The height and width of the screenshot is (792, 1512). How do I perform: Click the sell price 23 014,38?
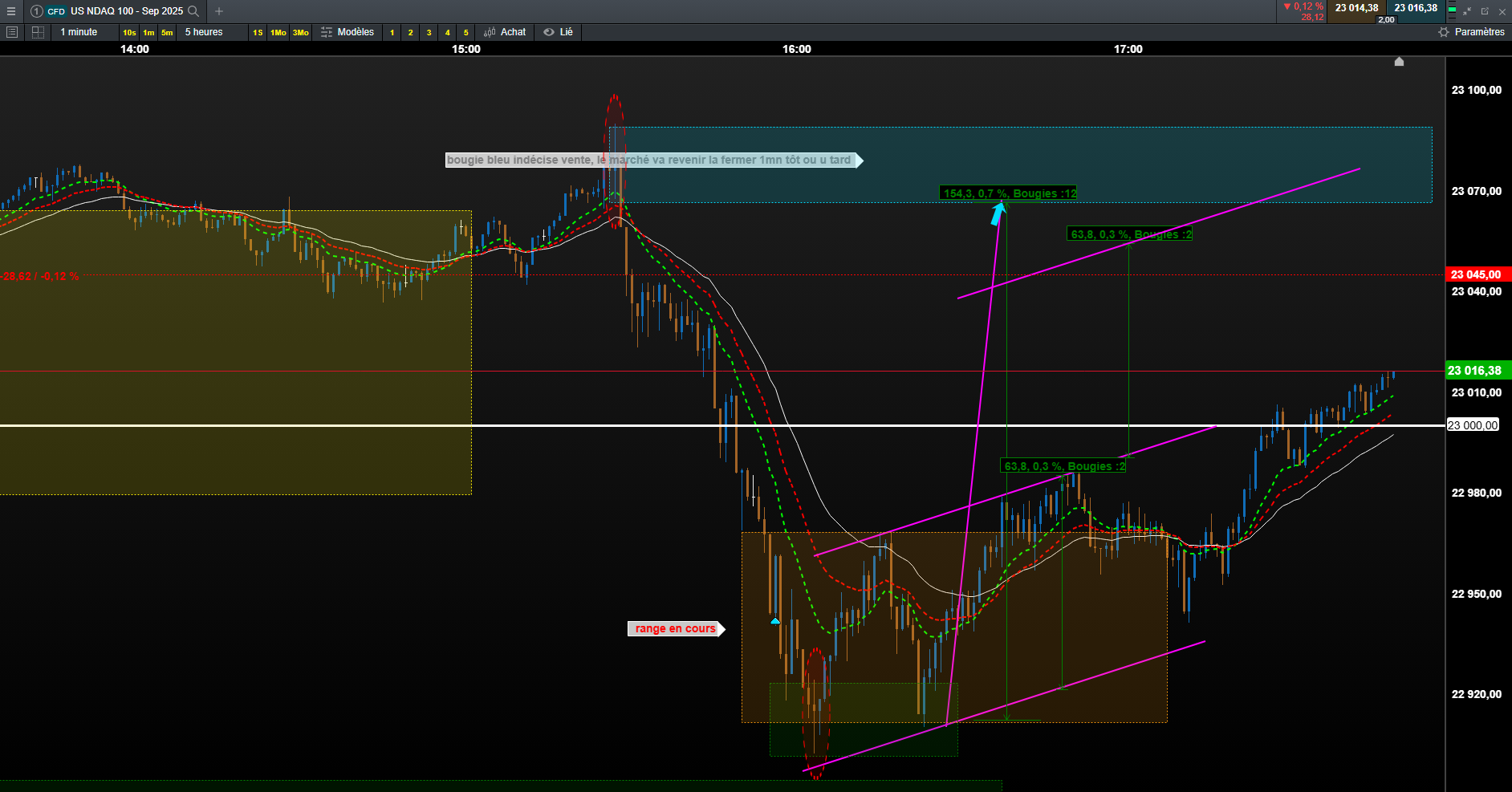pos(1357,8)
